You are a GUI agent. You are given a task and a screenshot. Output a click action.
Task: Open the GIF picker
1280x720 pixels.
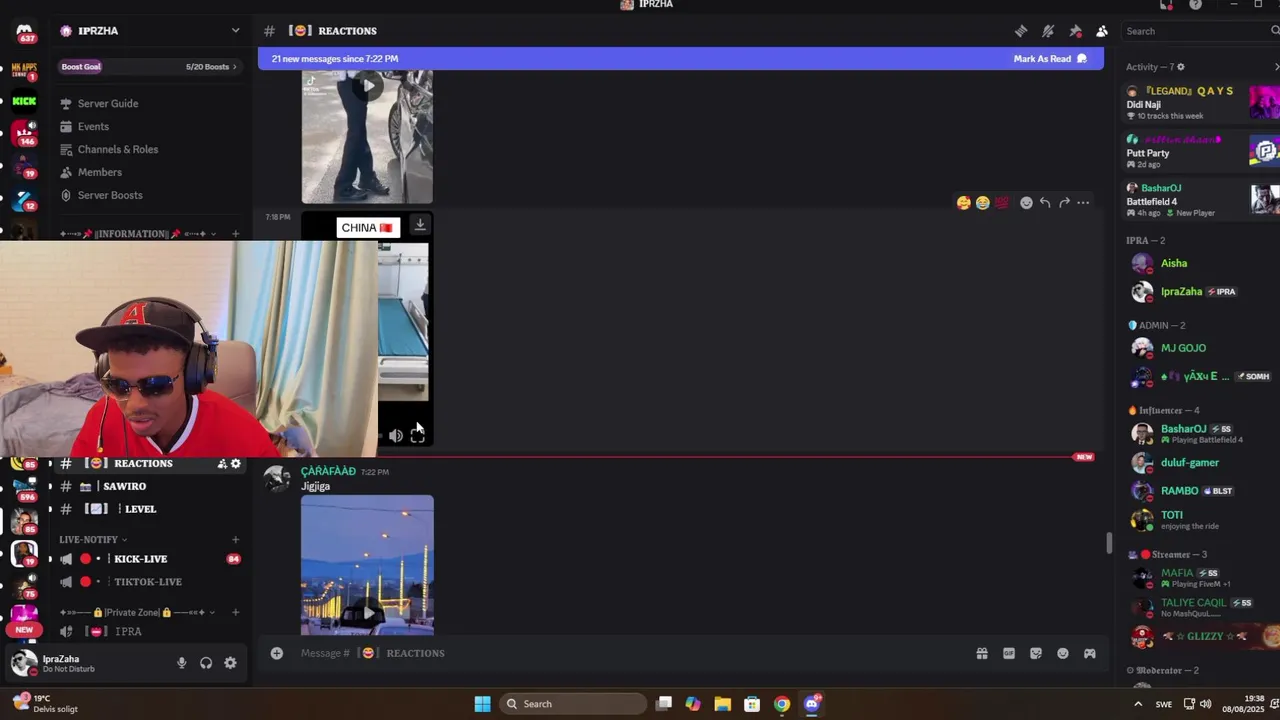point(1009,653)
